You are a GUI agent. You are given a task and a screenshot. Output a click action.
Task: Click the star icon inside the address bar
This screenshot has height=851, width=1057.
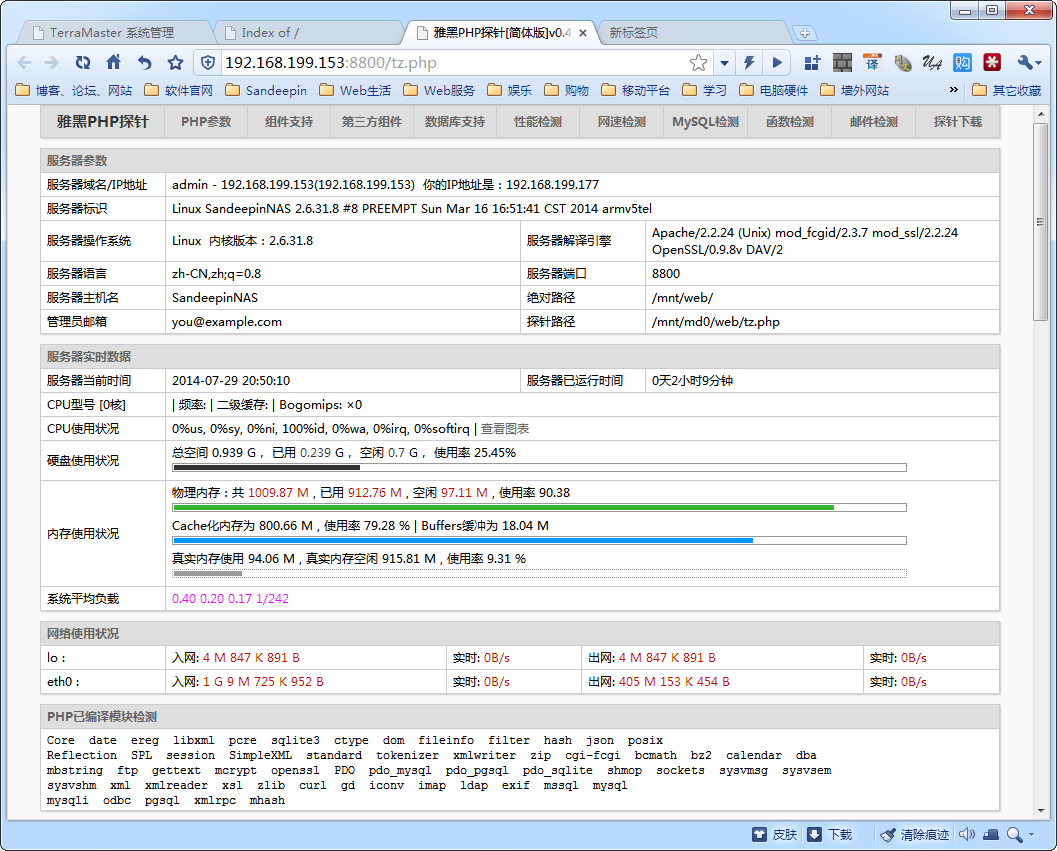point(698,63)
